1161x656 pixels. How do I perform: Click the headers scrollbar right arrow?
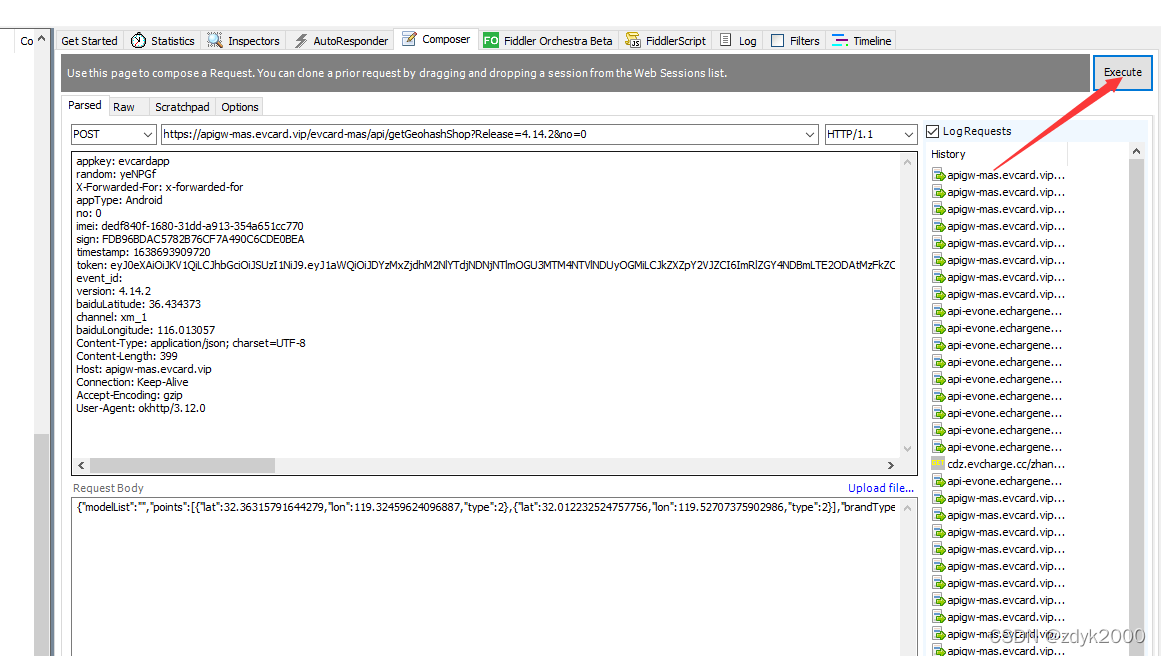pos(891,465)
